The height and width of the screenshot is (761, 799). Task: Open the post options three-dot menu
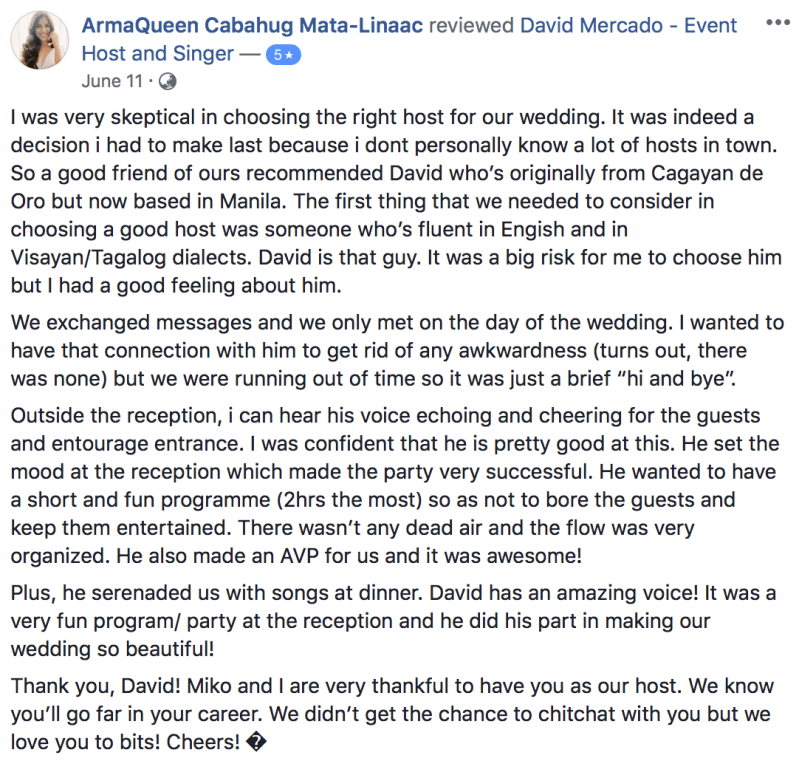(775, 21)
